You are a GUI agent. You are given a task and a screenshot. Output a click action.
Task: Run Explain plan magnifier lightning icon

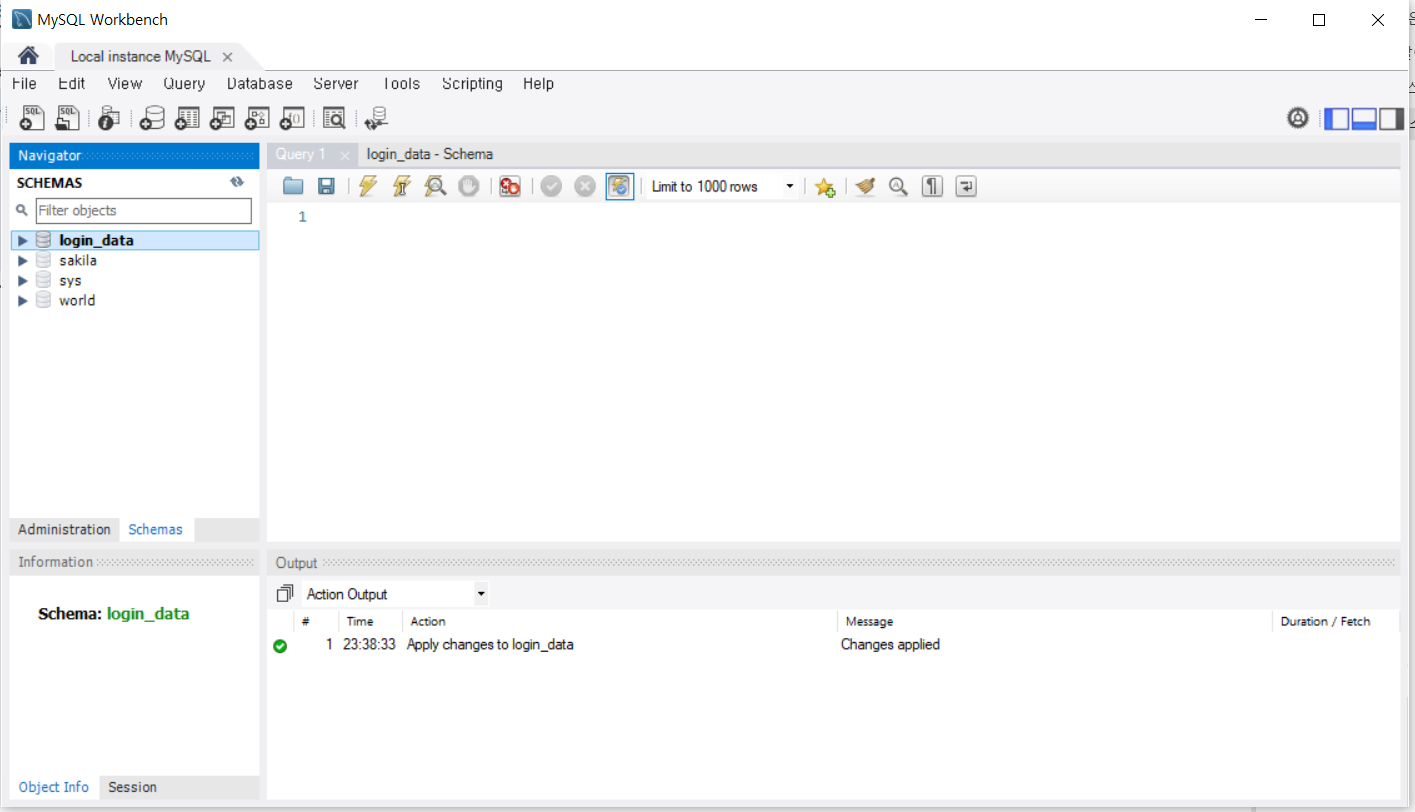[x=435, y=186]
